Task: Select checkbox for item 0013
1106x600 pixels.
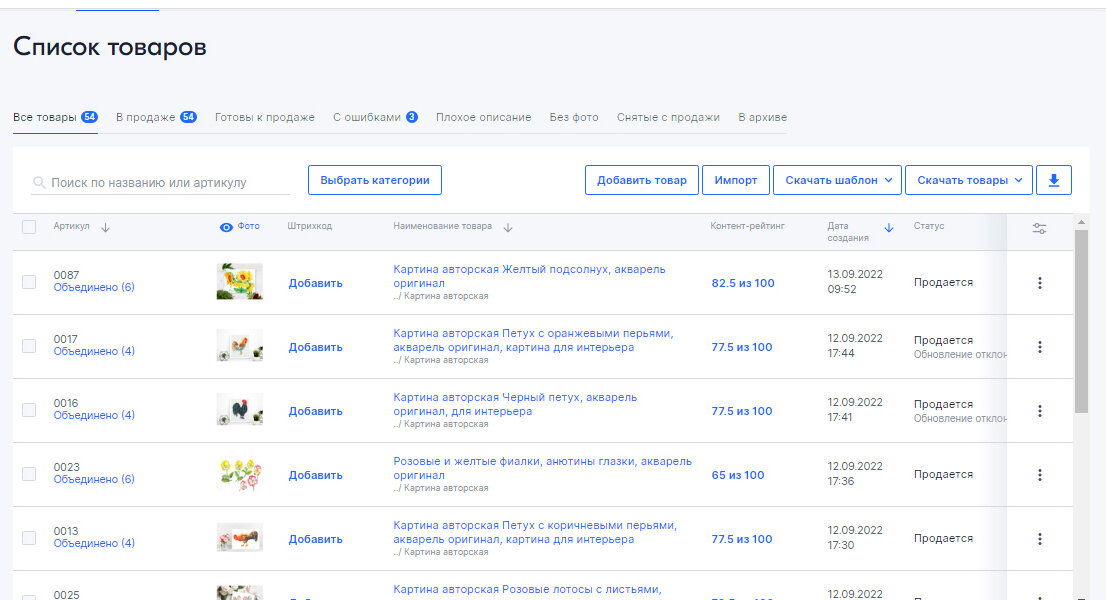Action: coord(29,538)
